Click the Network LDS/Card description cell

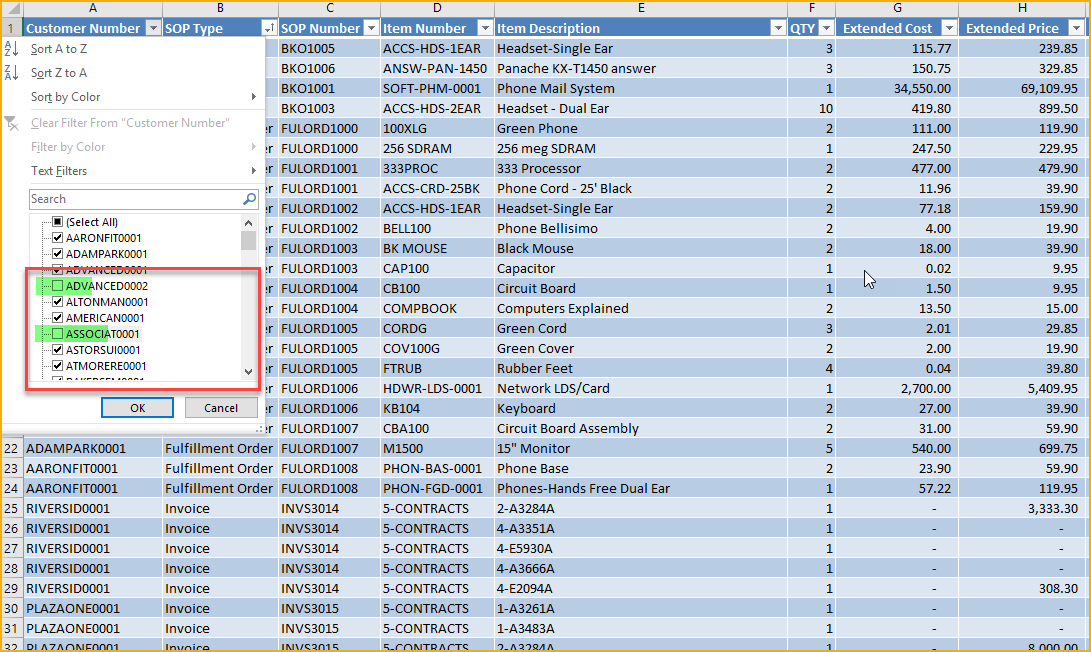[x=641, y=388]
